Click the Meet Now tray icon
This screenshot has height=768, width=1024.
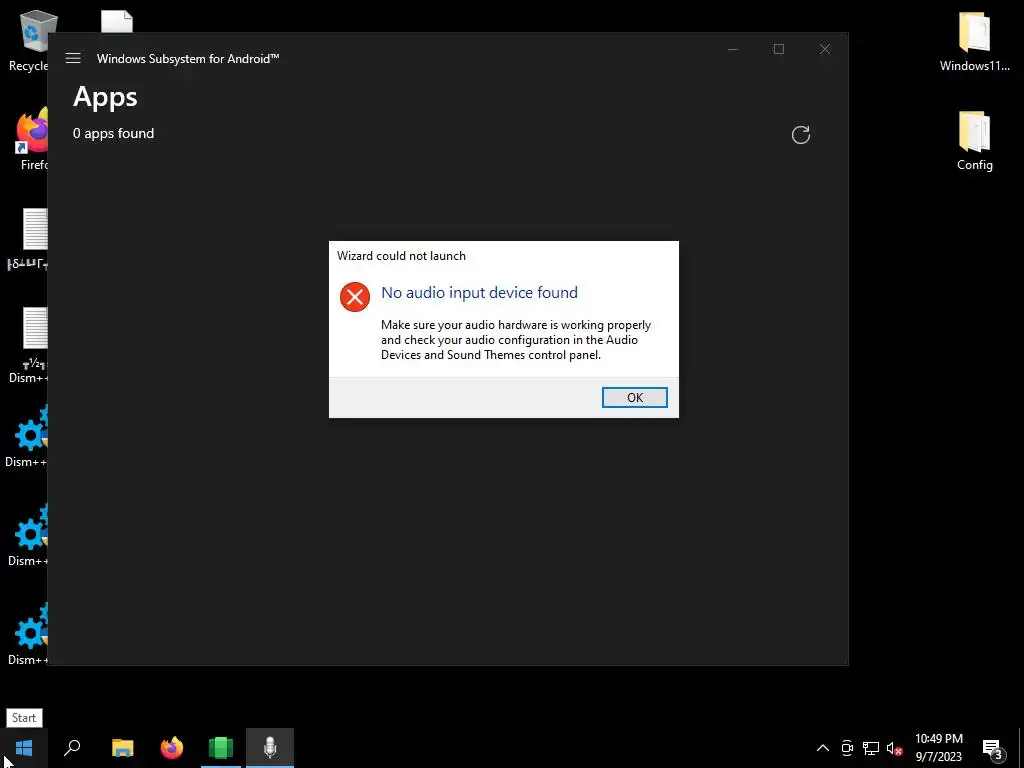847,748
